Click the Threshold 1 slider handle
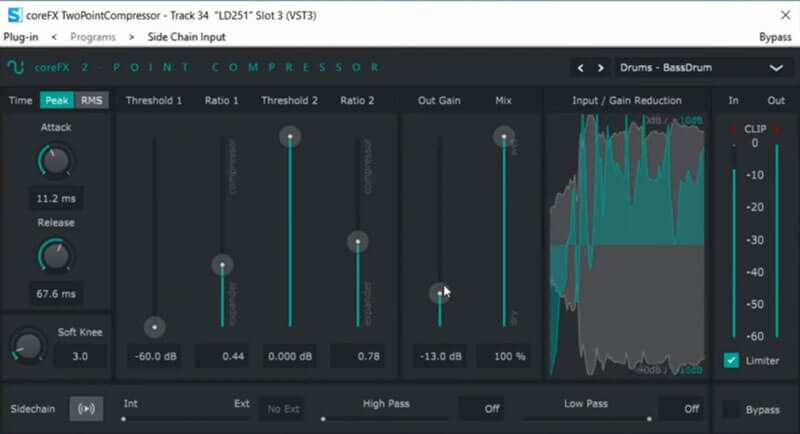 pos(155,327)
